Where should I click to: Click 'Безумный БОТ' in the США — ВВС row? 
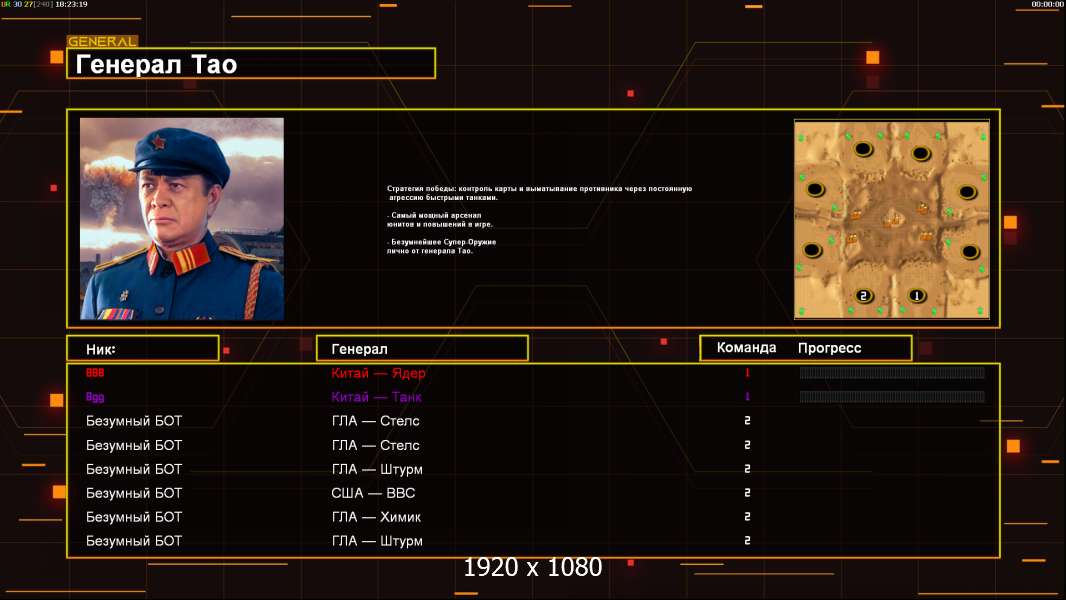134,493
